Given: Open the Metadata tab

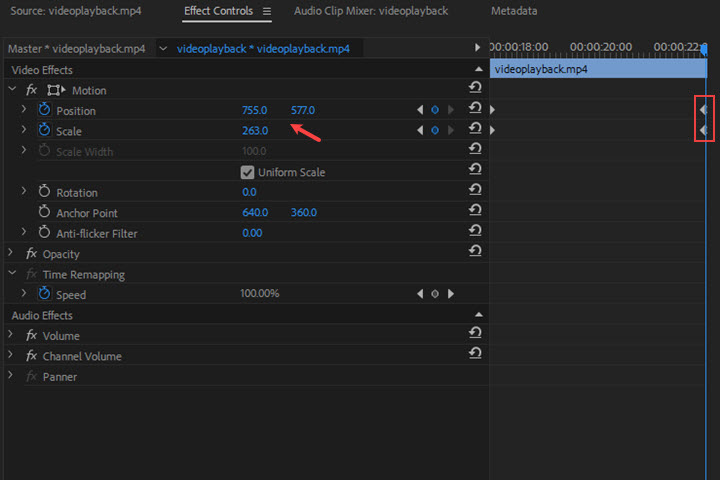Looking at the screenshot, I should click(514, 11).
